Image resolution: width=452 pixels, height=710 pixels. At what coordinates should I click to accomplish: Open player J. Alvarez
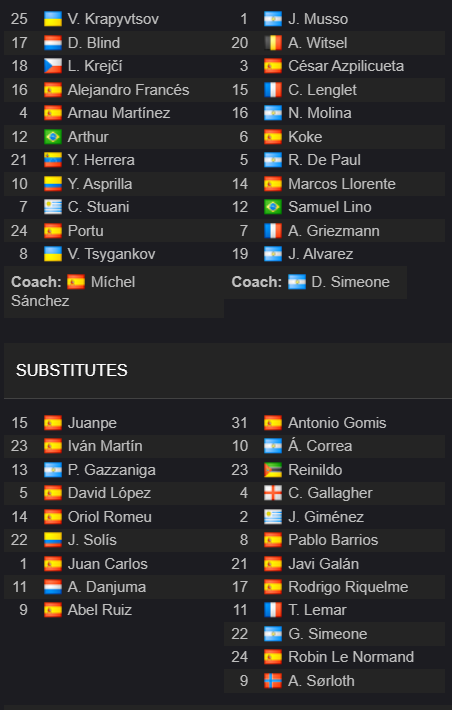click(321, 254)
